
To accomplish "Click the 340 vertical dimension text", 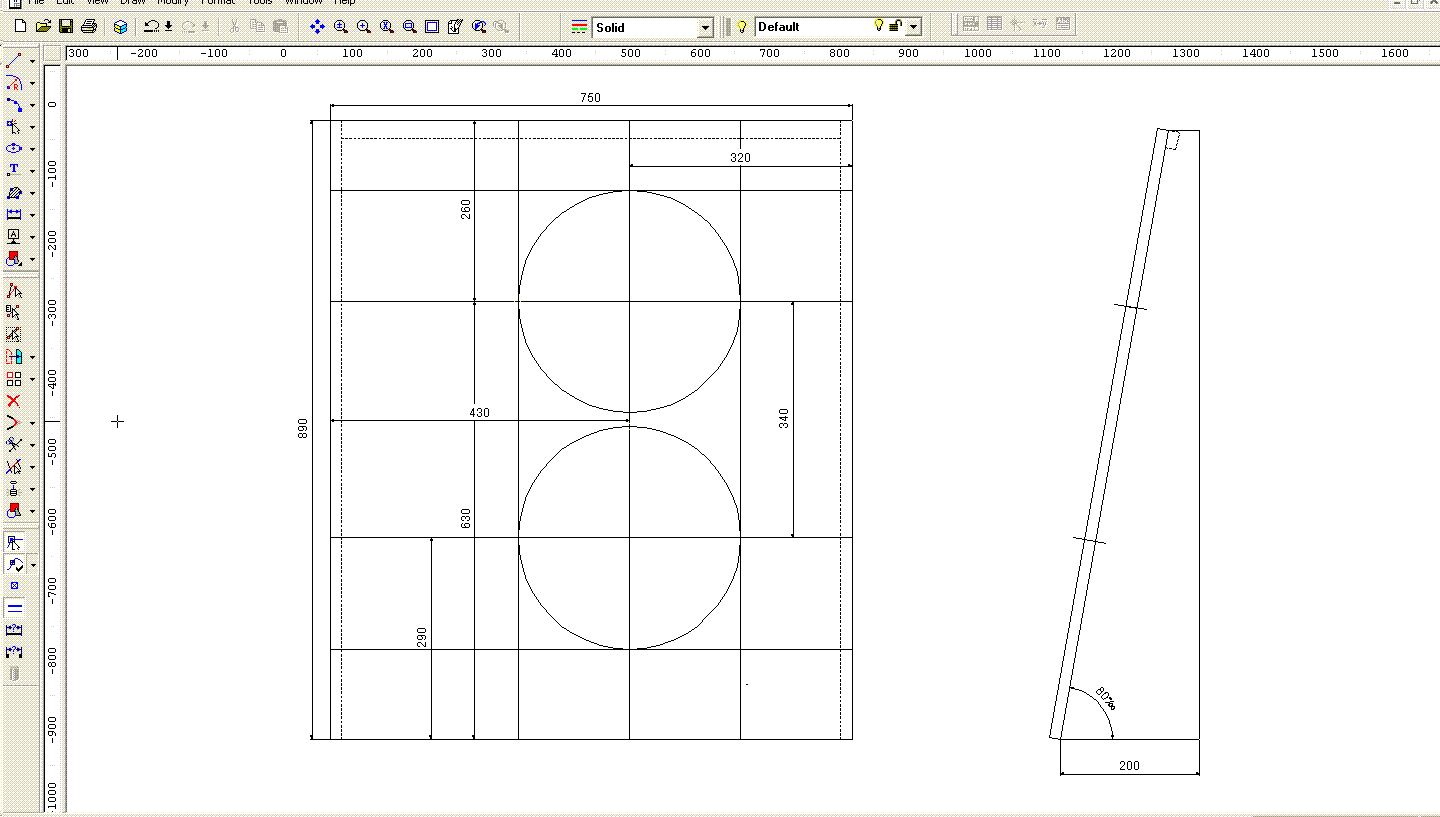I will (x=784, y=418).
